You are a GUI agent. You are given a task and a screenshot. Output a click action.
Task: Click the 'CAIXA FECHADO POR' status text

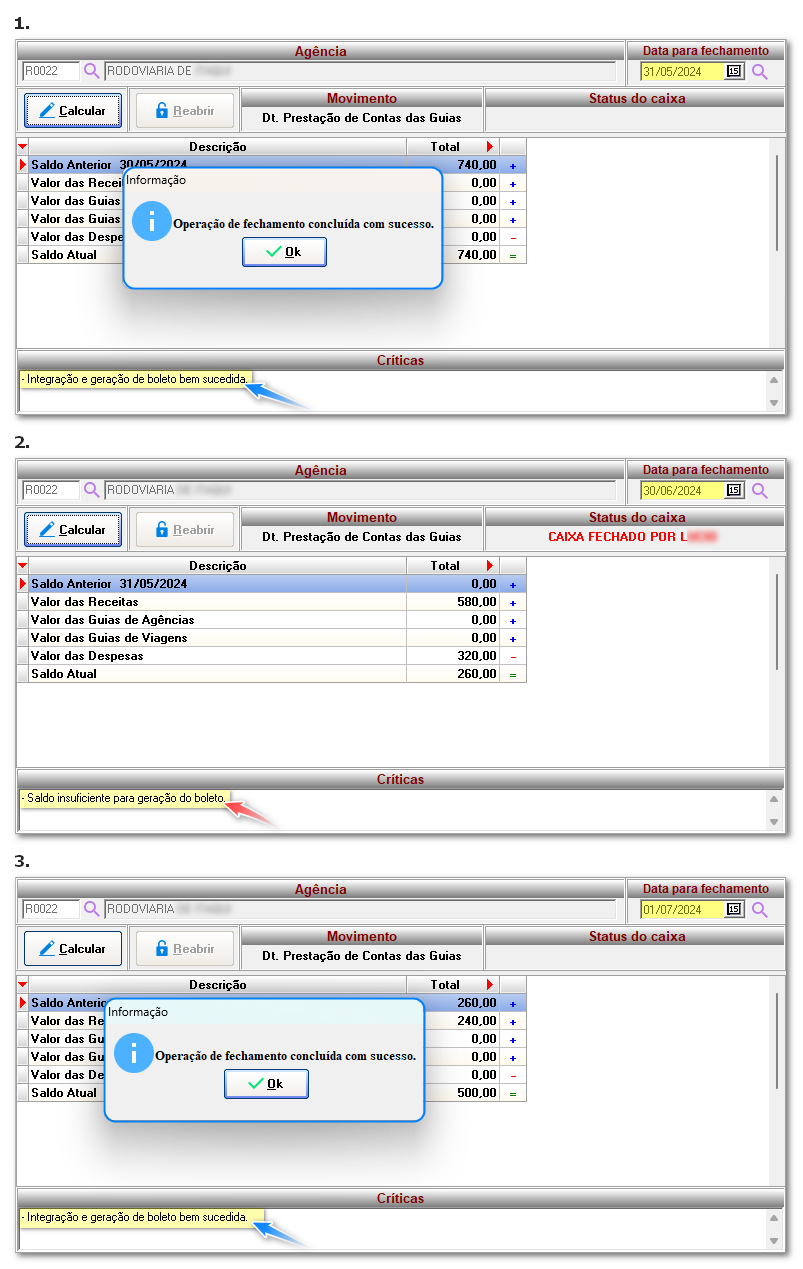(x=616, y=537)
